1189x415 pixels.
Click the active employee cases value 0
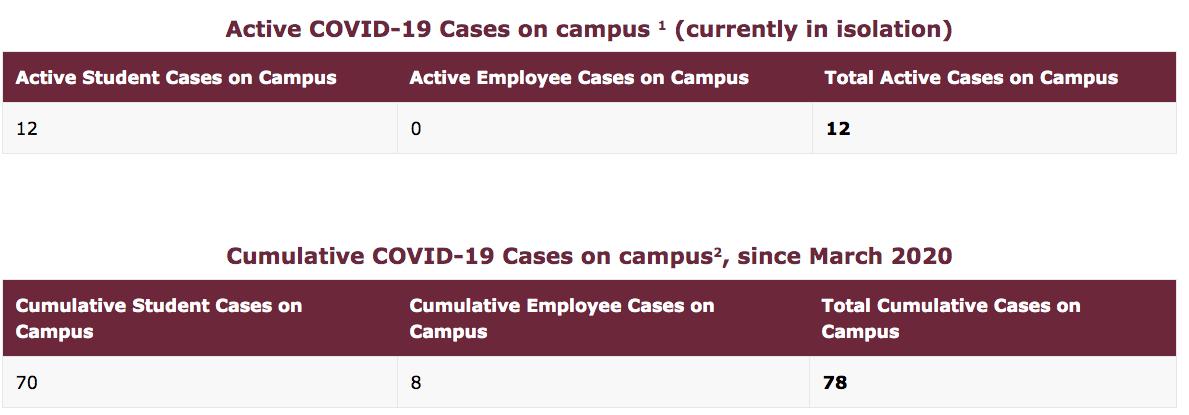coord(416,129)
